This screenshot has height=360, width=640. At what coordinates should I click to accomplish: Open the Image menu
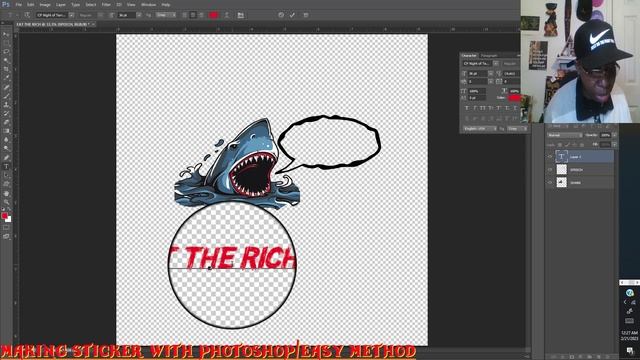point(45,4)
